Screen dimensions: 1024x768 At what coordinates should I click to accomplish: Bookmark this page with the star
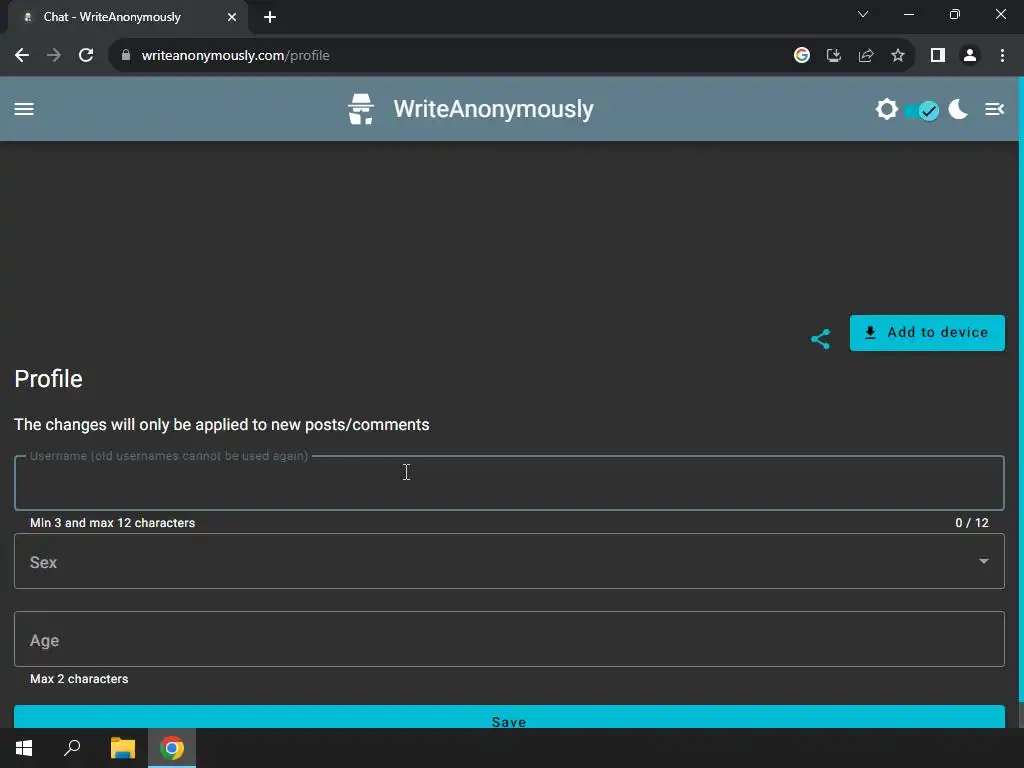click(898, 56)
